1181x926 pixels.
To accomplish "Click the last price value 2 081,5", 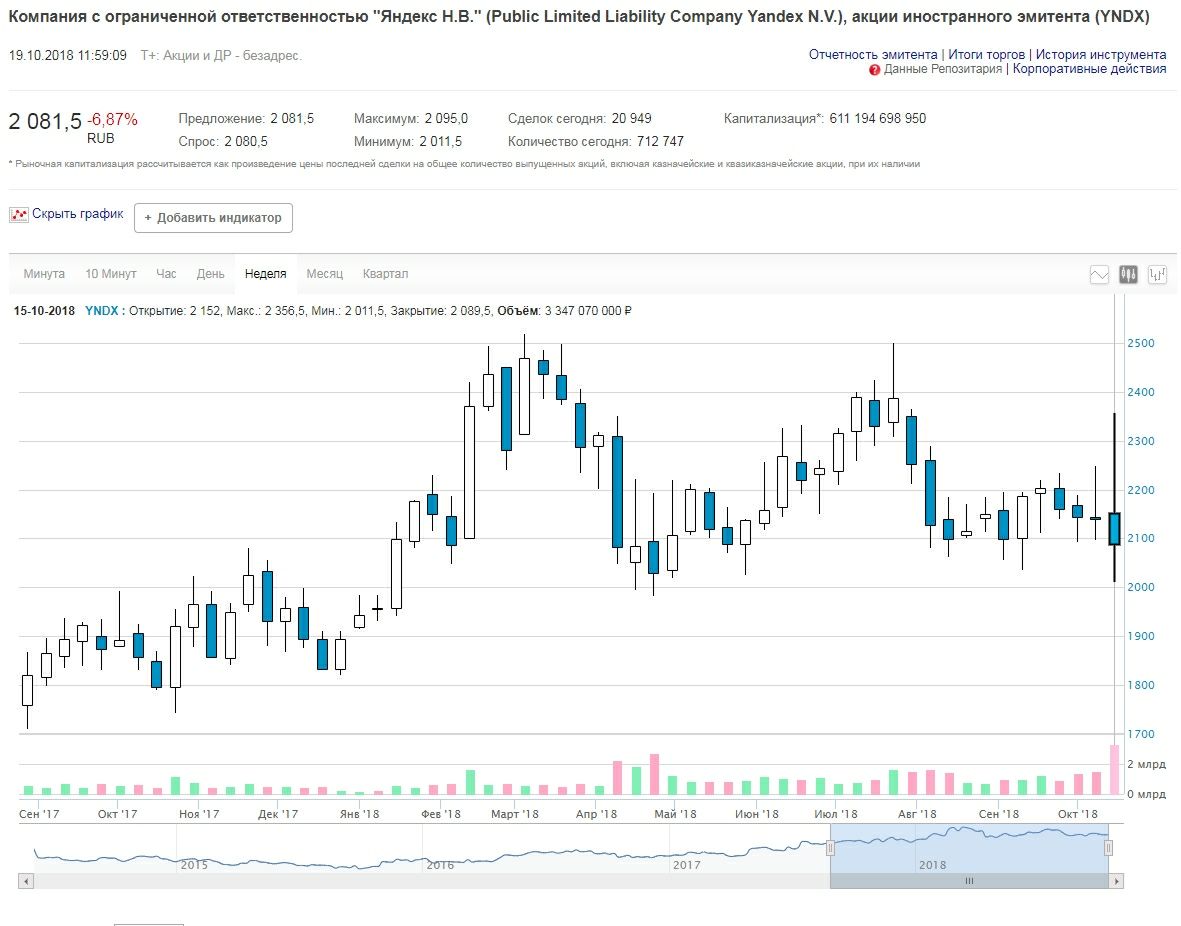I will 44,121.
